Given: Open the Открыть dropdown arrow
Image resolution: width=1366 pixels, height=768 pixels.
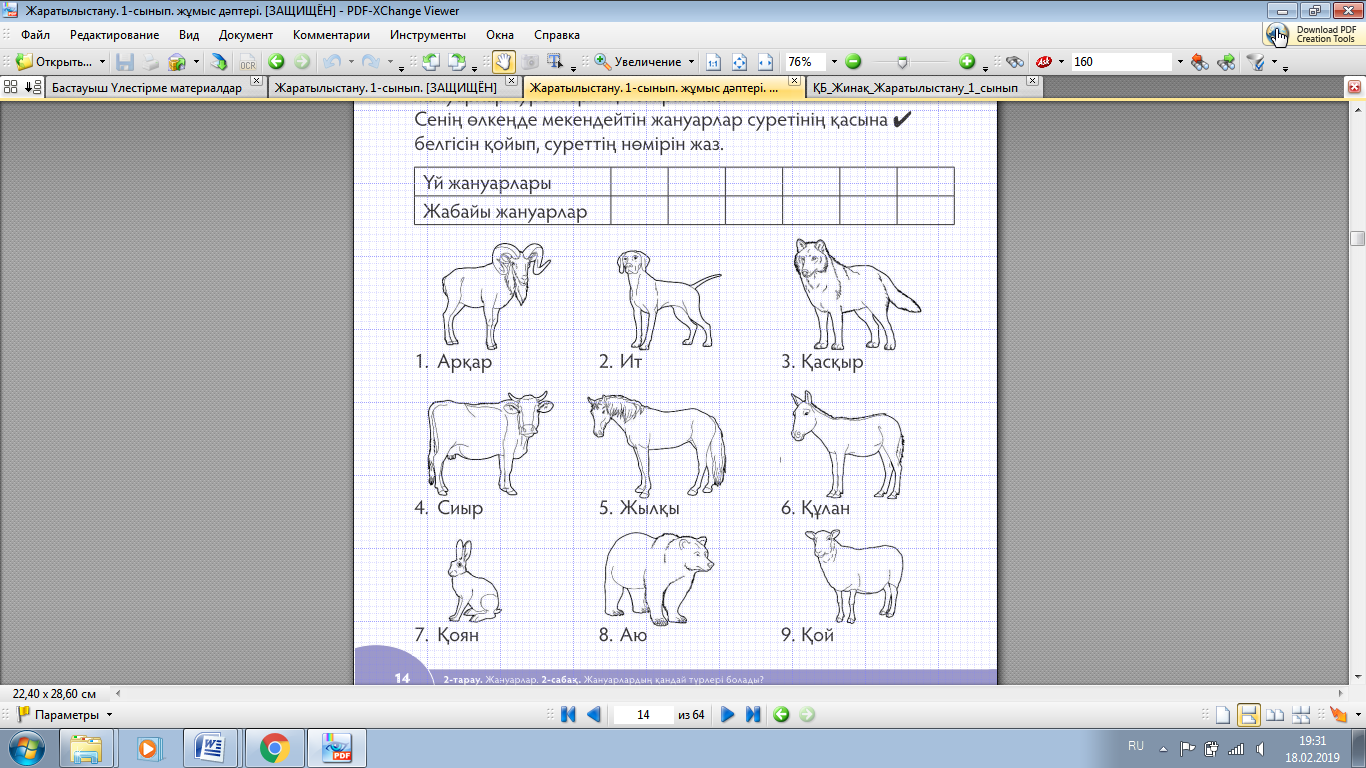Looking at the screenshot, I should tap(102, 62).
